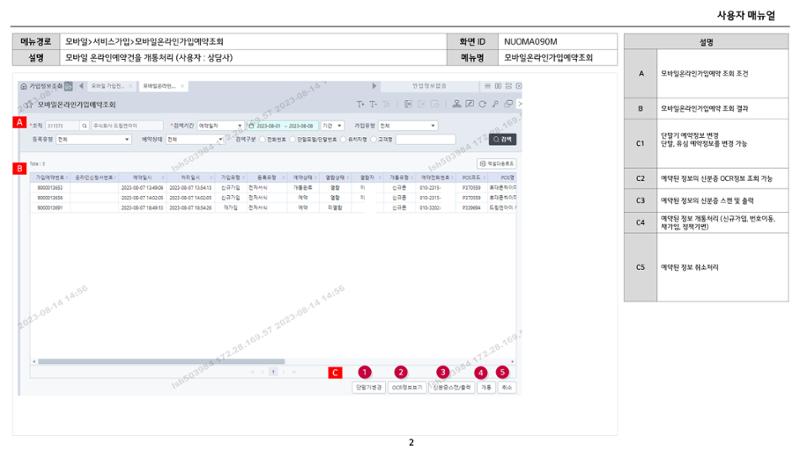Click the user profile icon in toolbar
This screenshot has width=800, height=450.
(x=457, y=104)
